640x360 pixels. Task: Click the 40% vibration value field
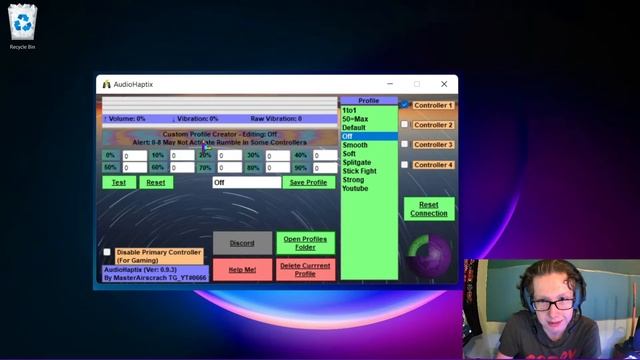[325, 156]
